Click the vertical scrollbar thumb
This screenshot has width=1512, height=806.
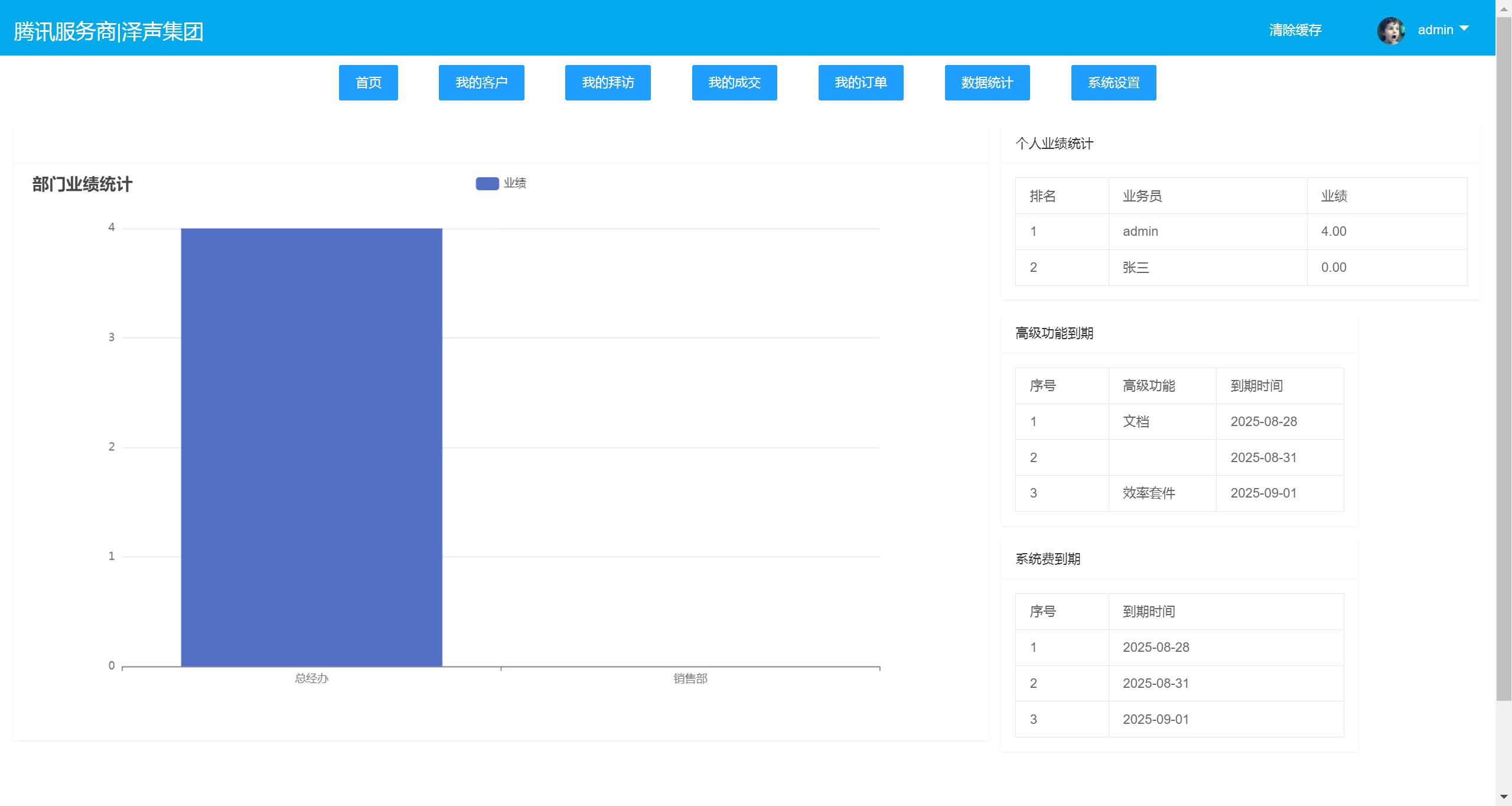[1504, 359]
